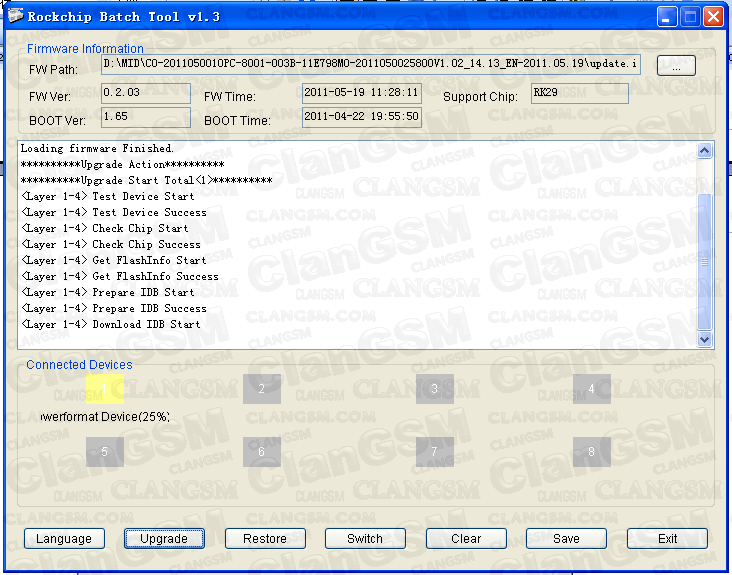Select device slot 3
This screenshot has width=732, height=575.
point(435,388)
